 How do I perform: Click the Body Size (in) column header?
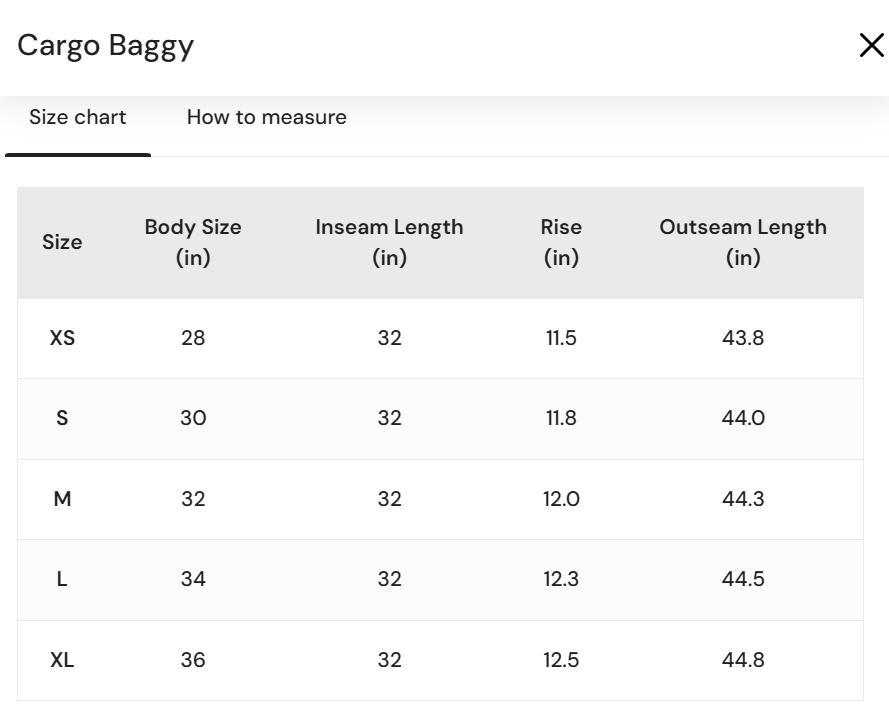coord(193,242)
